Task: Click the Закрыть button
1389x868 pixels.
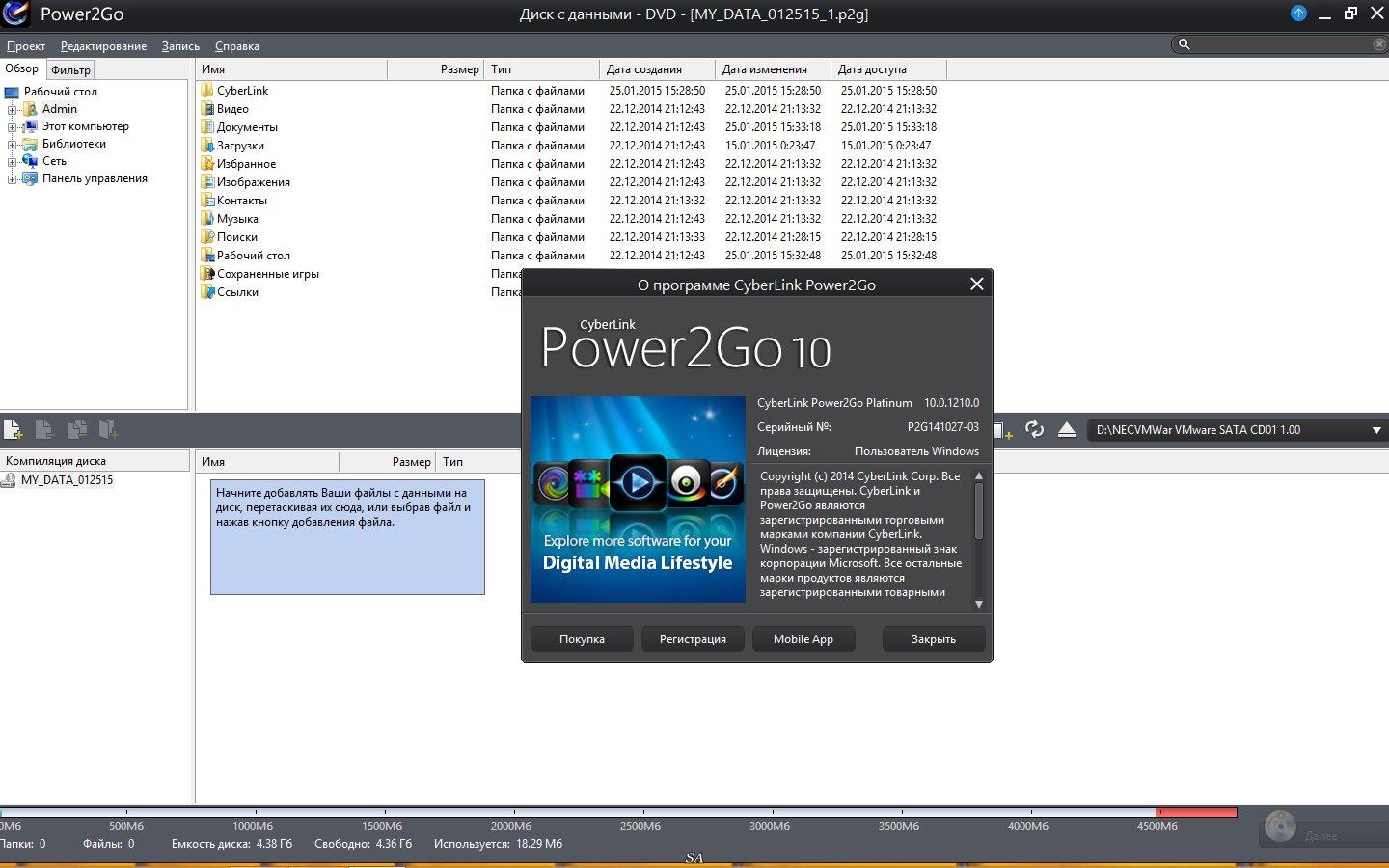Action: tap(934, 638)
